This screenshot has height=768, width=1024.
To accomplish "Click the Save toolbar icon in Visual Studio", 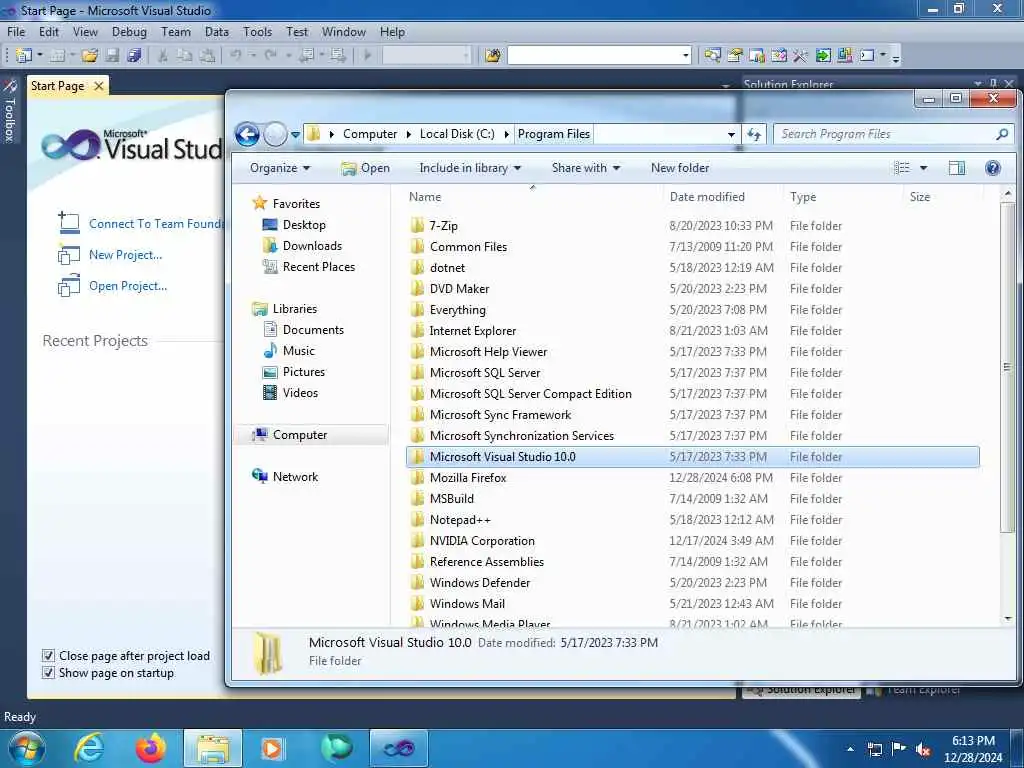I will coord(112,56).
